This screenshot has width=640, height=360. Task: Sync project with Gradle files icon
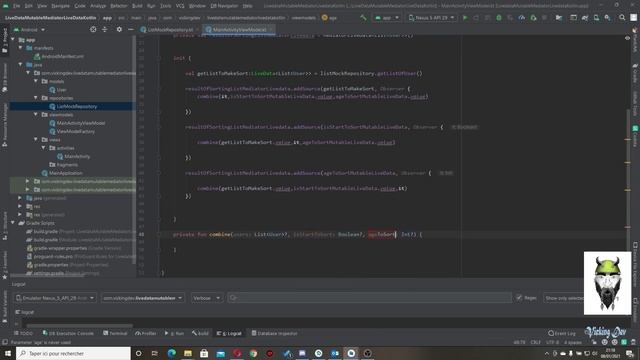[585, 18]
